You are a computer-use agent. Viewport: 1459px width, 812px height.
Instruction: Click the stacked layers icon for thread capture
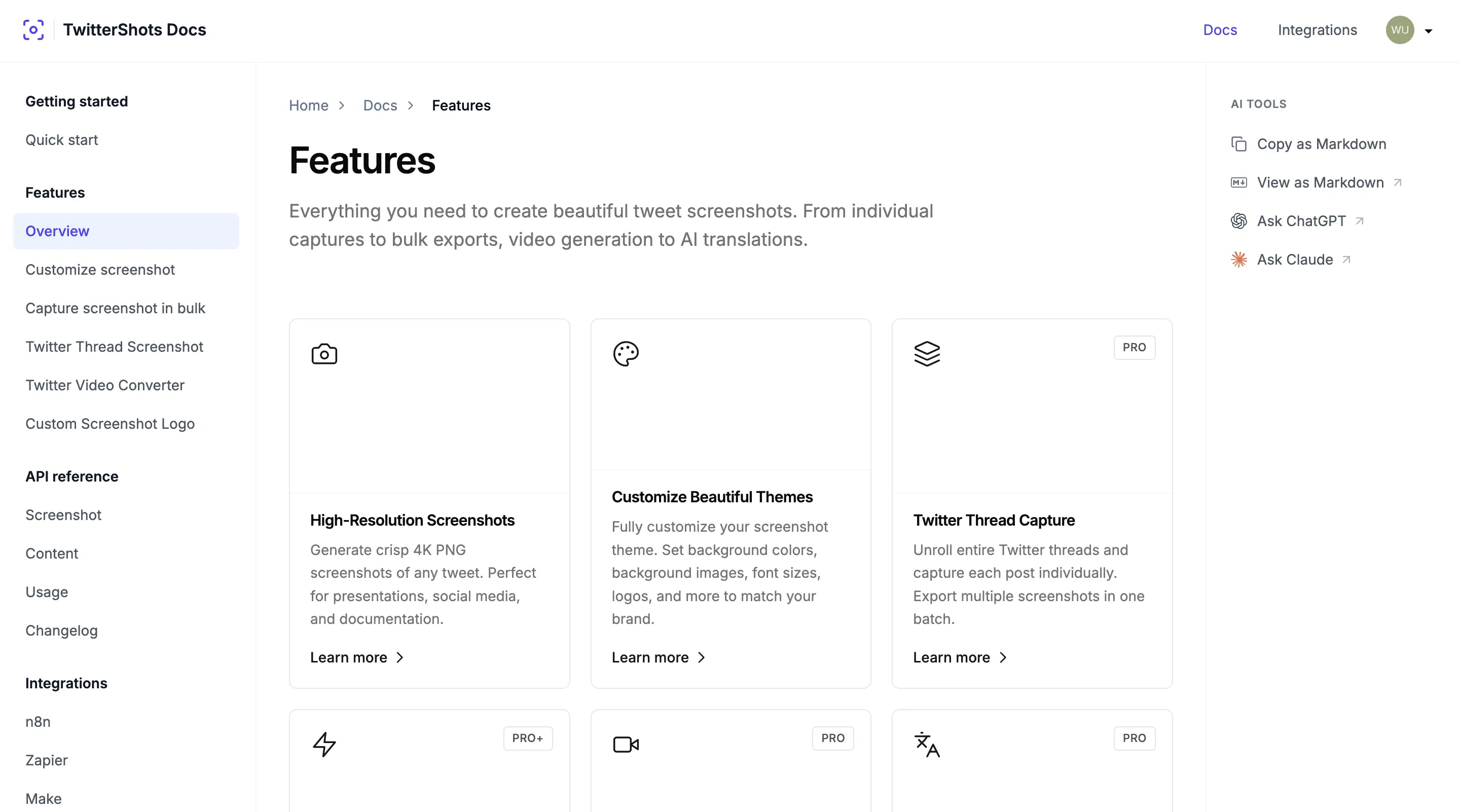[x=927, y=354]
